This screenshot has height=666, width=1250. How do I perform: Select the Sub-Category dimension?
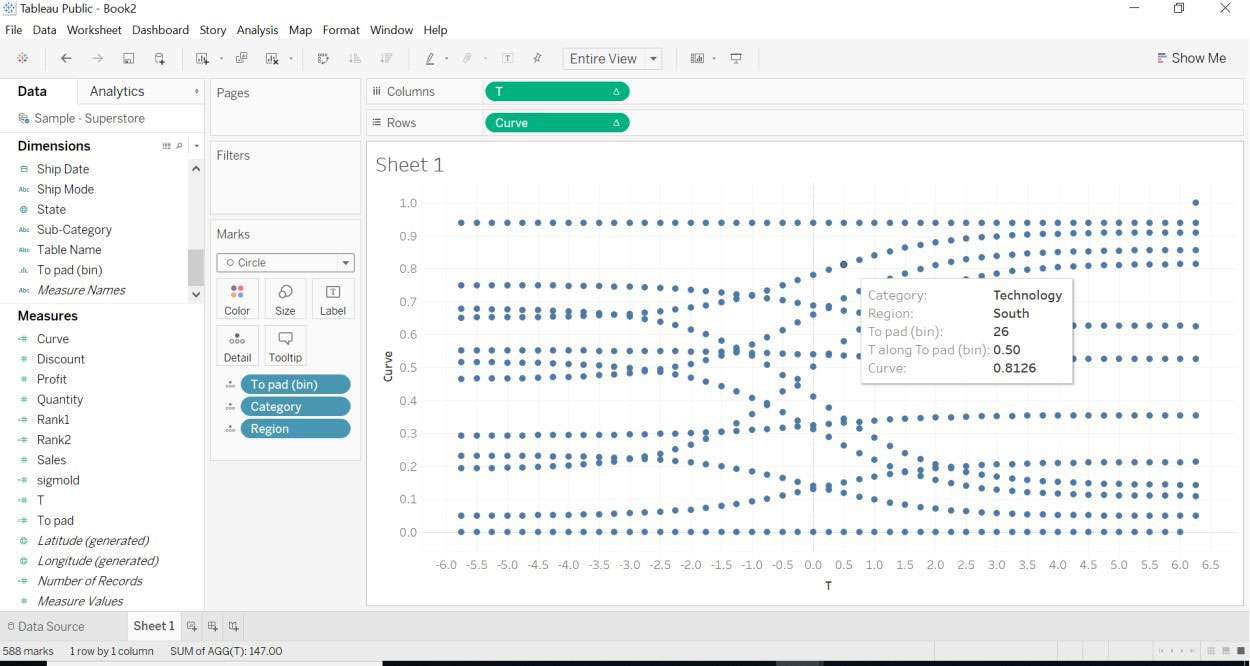74,229
